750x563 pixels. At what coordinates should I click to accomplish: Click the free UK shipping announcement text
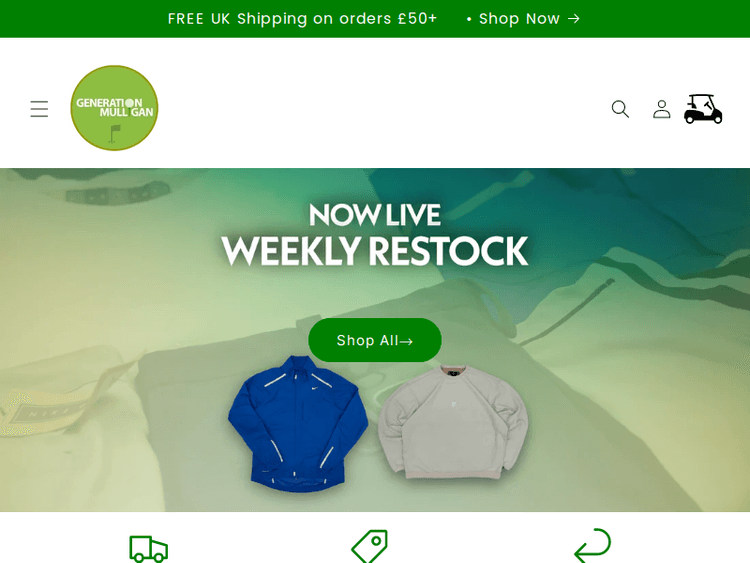coord(302,19)
